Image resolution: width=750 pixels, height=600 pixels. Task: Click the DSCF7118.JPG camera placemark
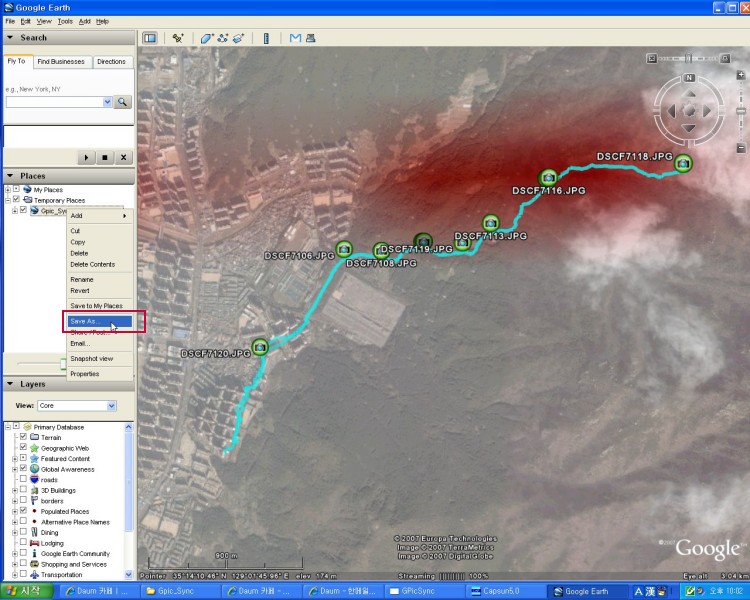pos(683,163)
